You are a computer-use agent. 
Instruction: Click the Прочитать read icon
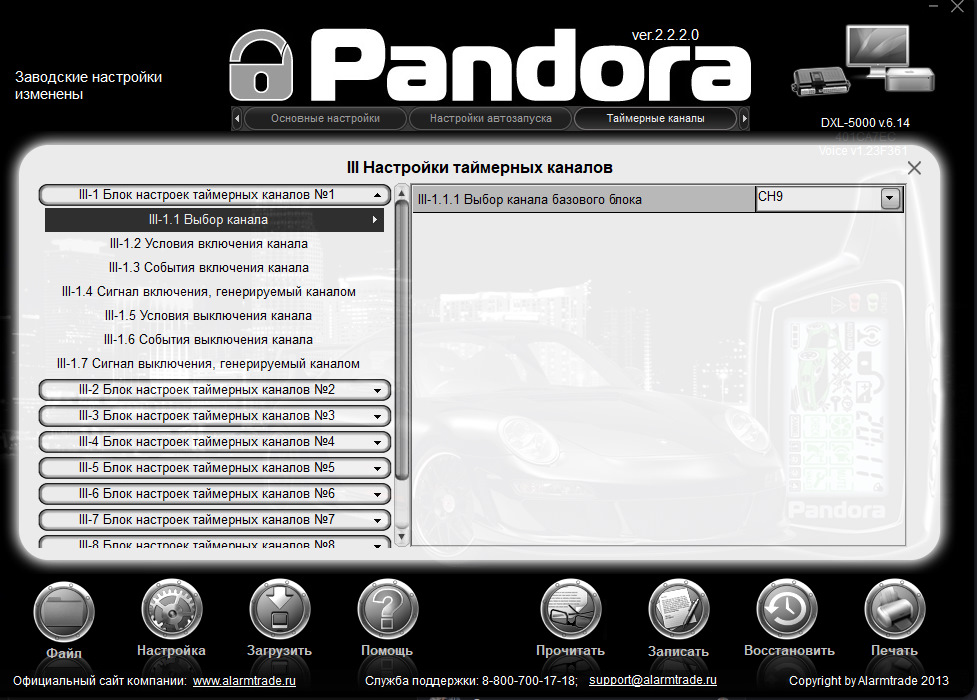coord(570,610)
